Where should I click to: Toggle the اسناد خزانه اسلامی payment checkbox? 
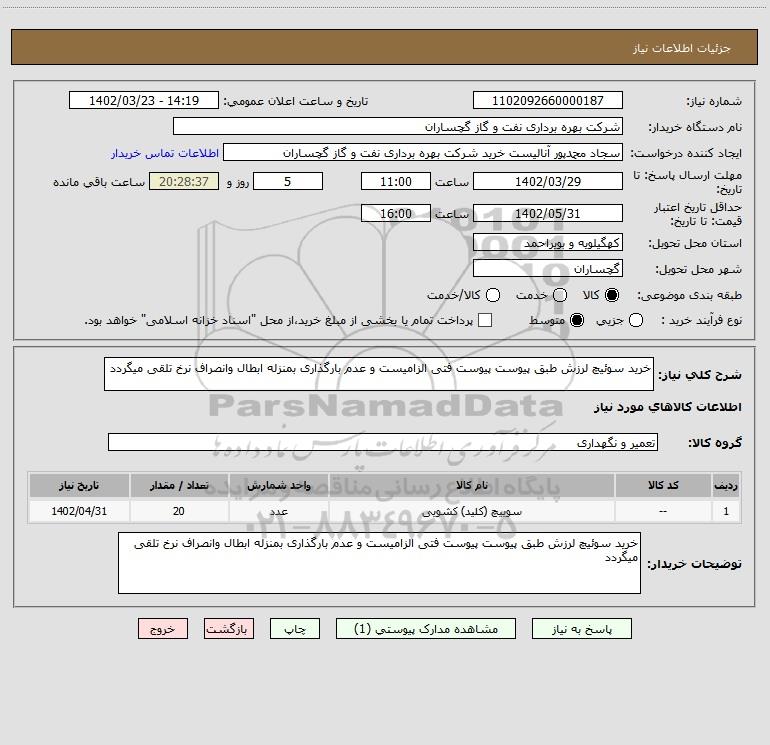(485, 320)
